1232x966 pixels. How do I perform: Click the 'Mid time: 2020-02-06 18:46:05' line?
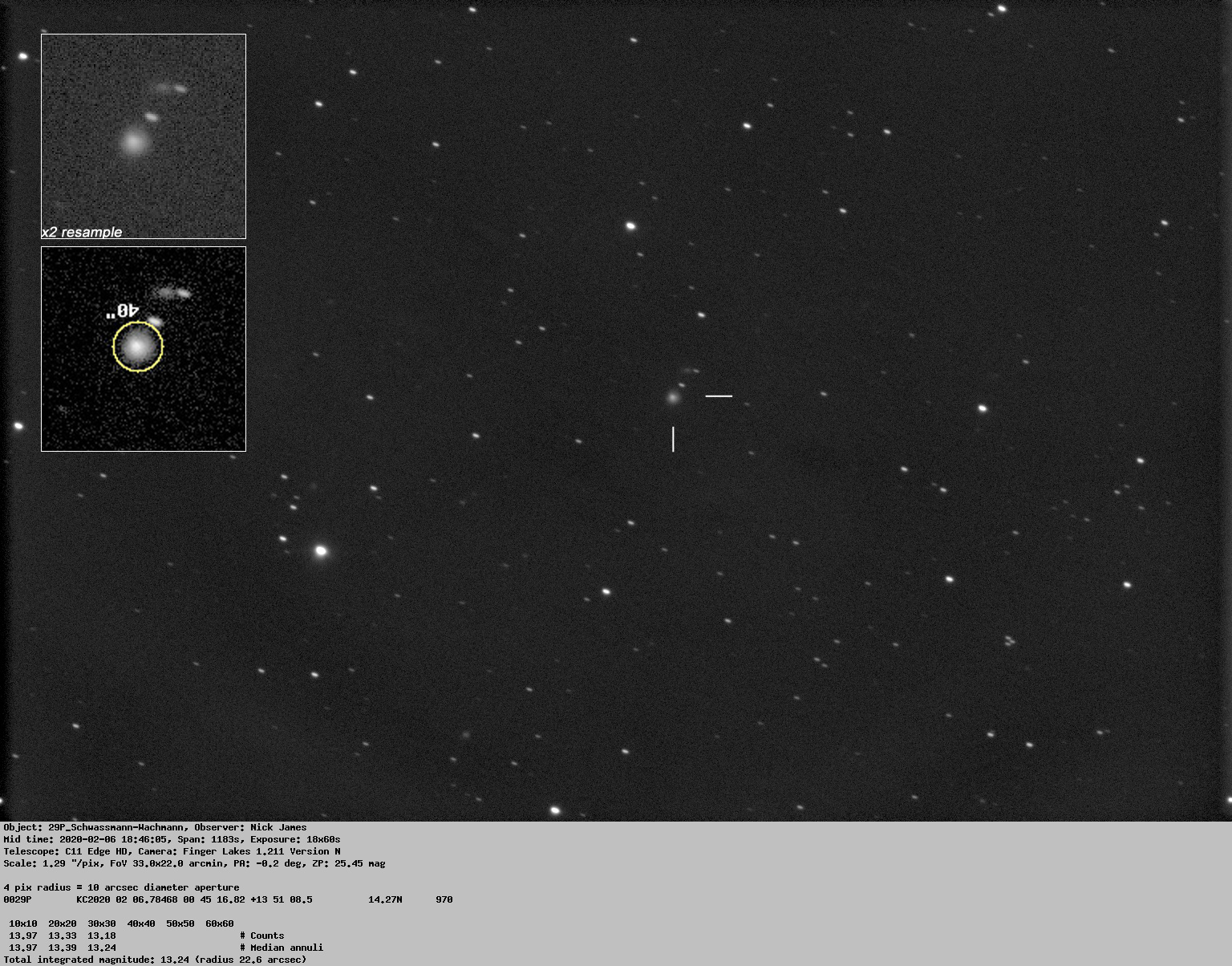pos(172,839)
